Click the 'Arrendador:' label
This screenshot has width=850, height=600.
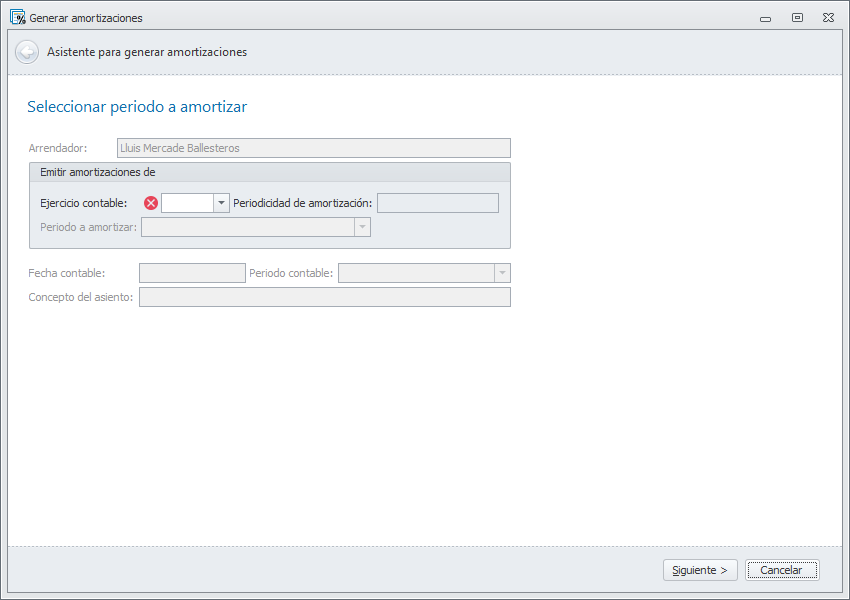pos(57,148)
